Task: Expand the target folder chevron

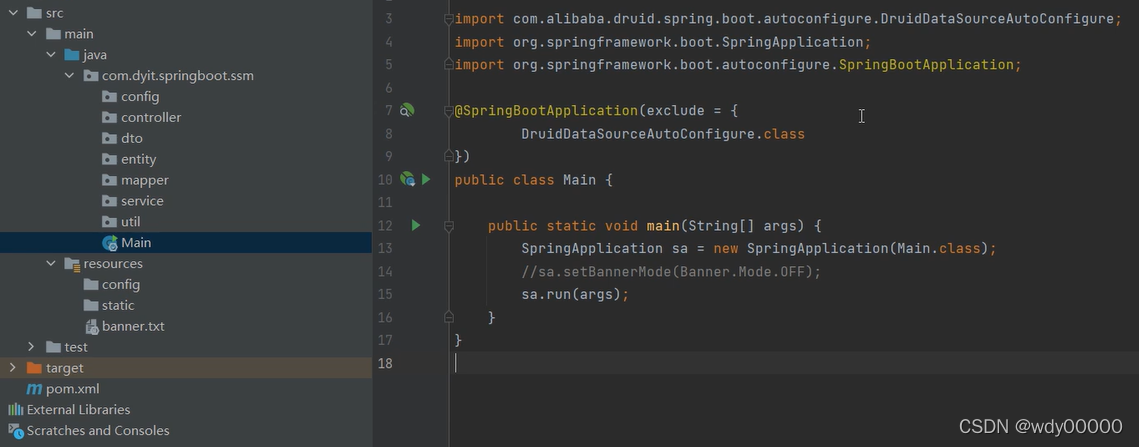Action: tap(12, 369)
